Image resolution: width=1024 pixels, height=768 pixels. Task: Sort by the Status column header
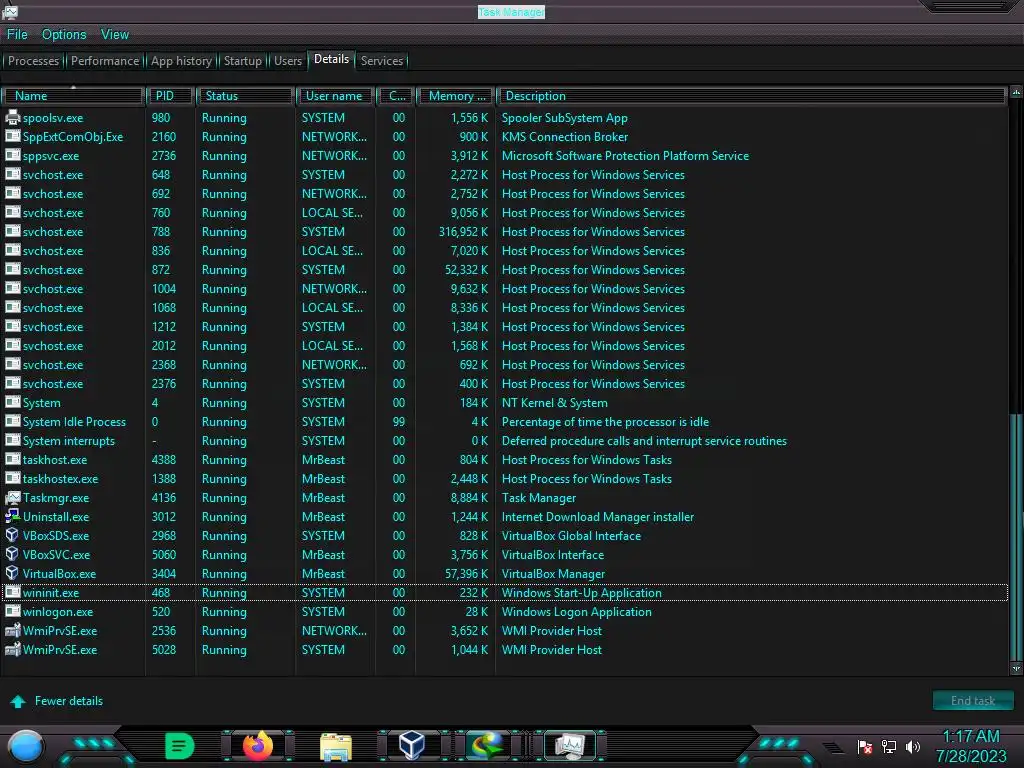click(x=245, y=96)
